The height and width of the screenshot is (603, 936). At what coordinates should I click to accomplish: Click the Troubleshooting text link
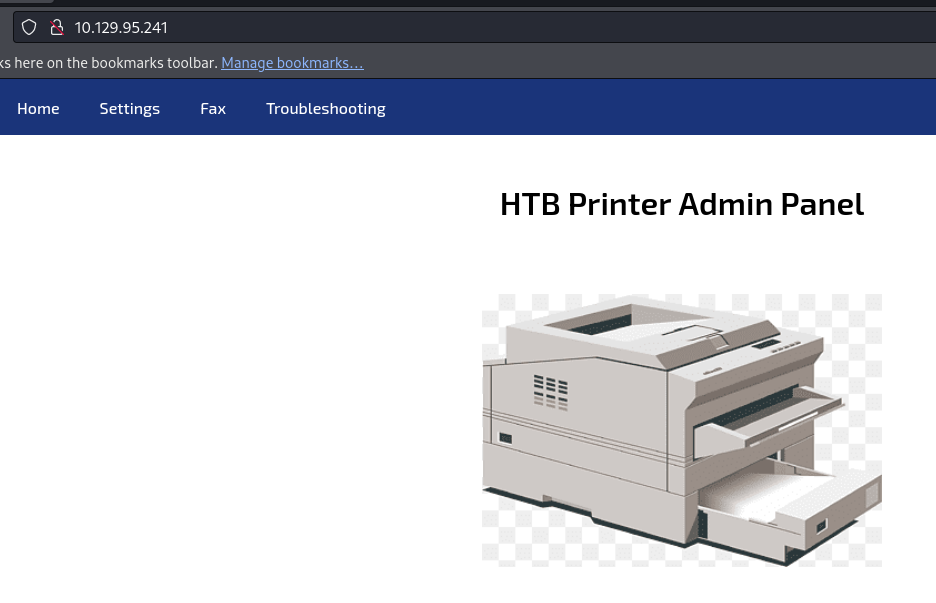pos(325,108)
